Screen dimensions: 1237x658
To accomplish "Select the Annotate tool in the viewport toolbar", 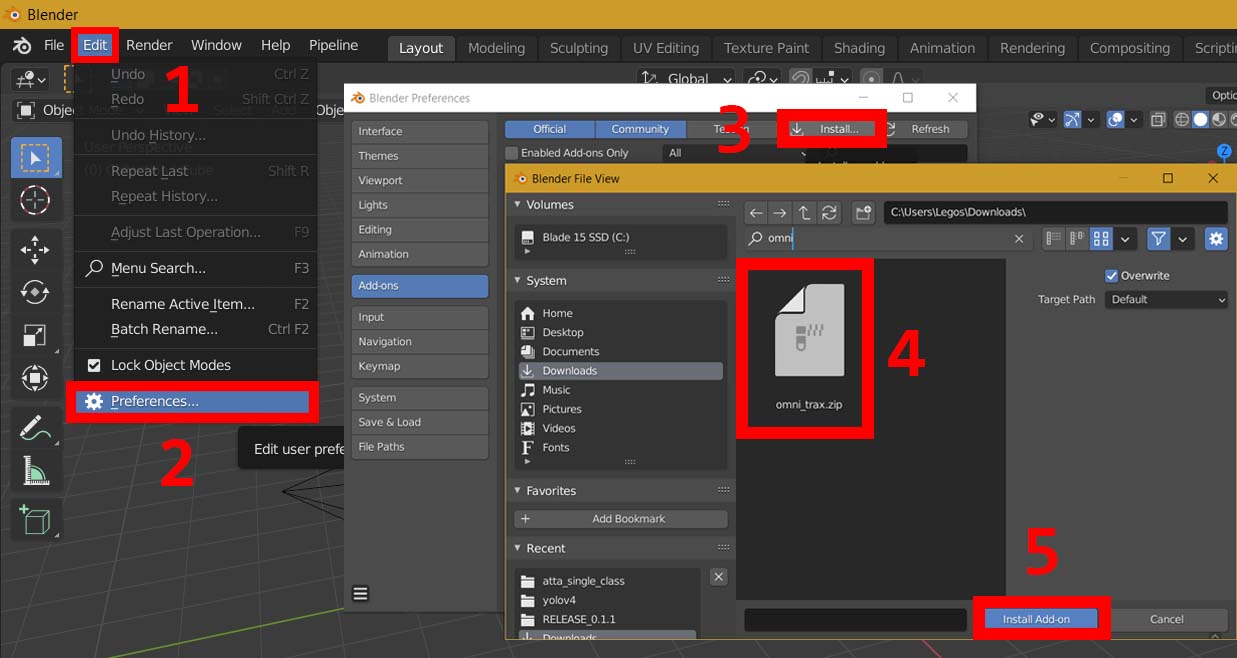I will click(x=35, y=427).
